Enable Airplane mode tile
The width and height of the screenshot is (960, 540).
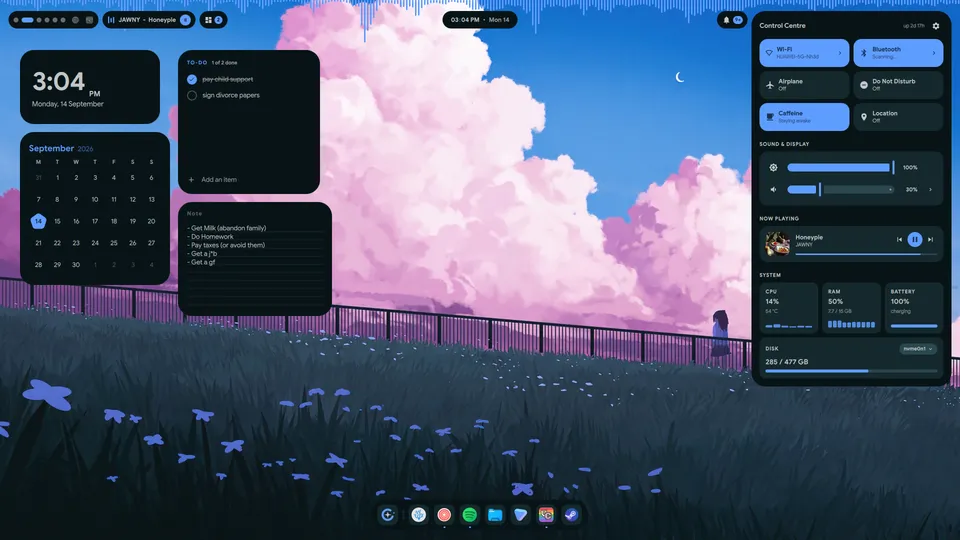tap(804, 85)
